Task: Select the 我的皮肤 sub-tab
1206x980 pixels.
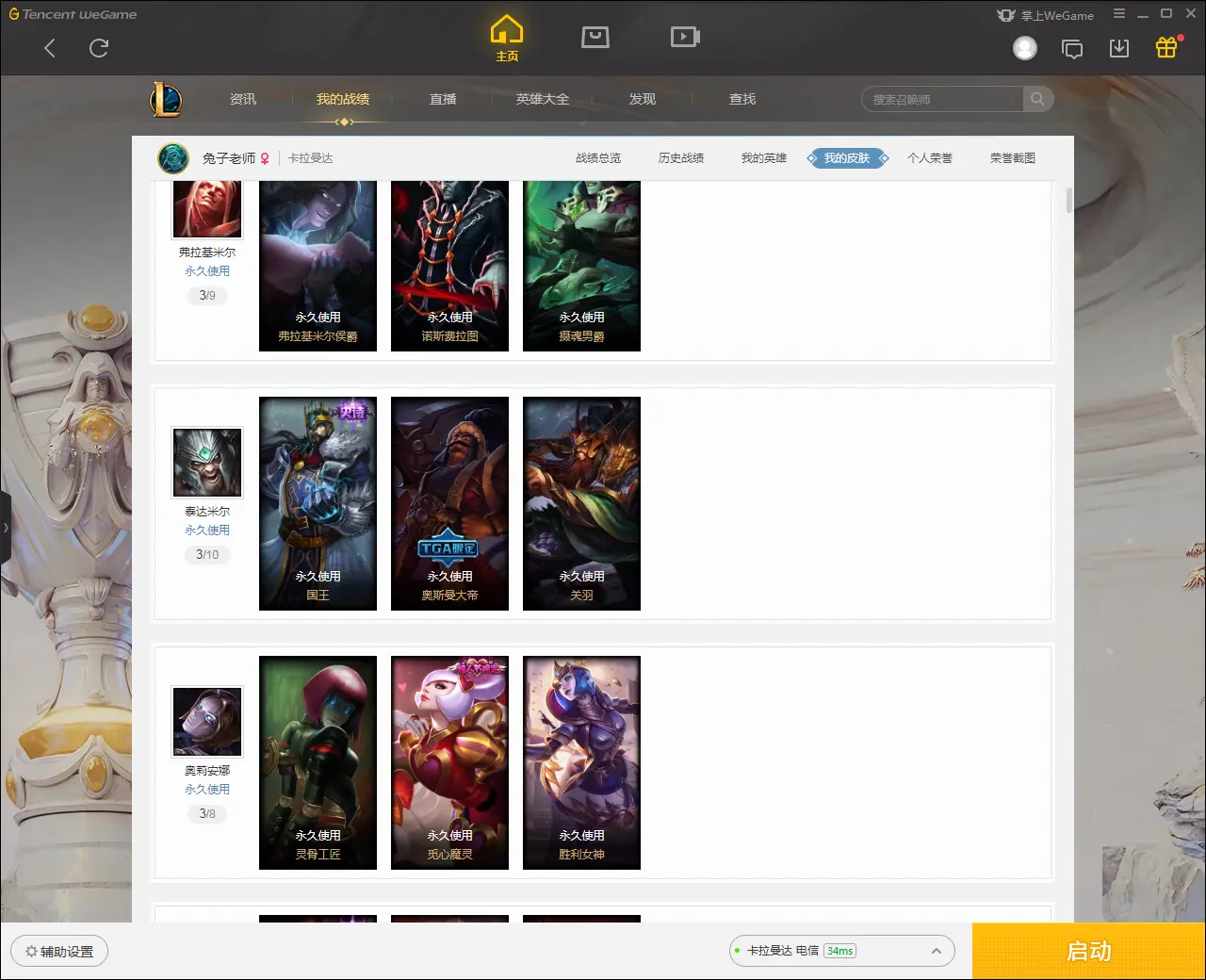Action: 847,158
